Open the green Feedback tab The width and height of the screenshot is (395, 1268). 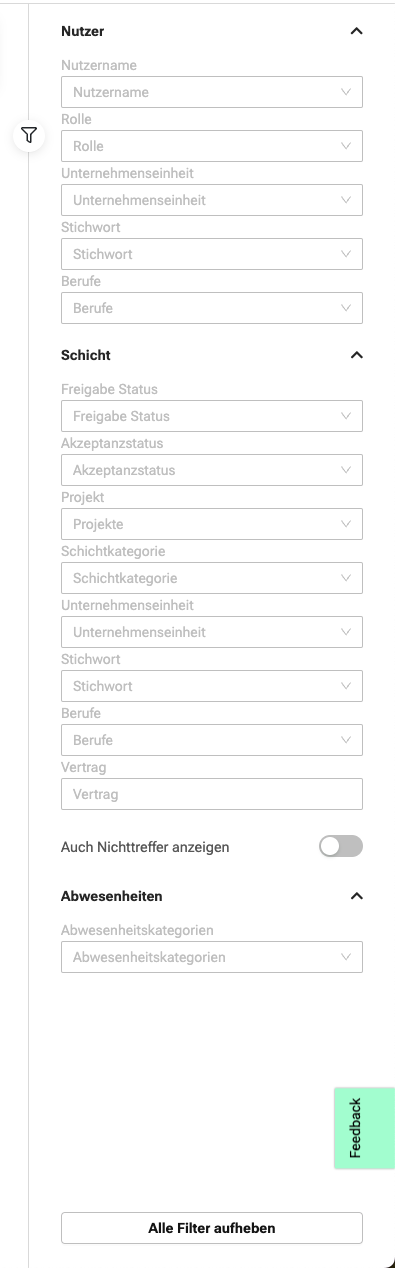(364, 1128)
